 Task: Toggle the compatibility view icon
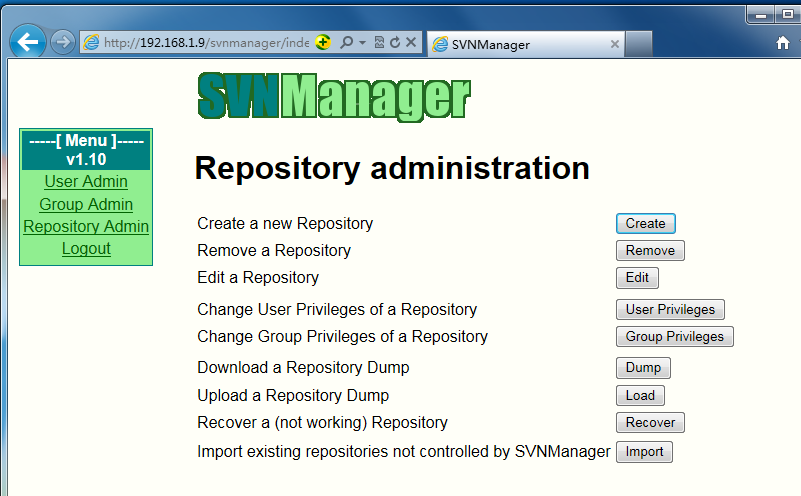pos(379,42)
